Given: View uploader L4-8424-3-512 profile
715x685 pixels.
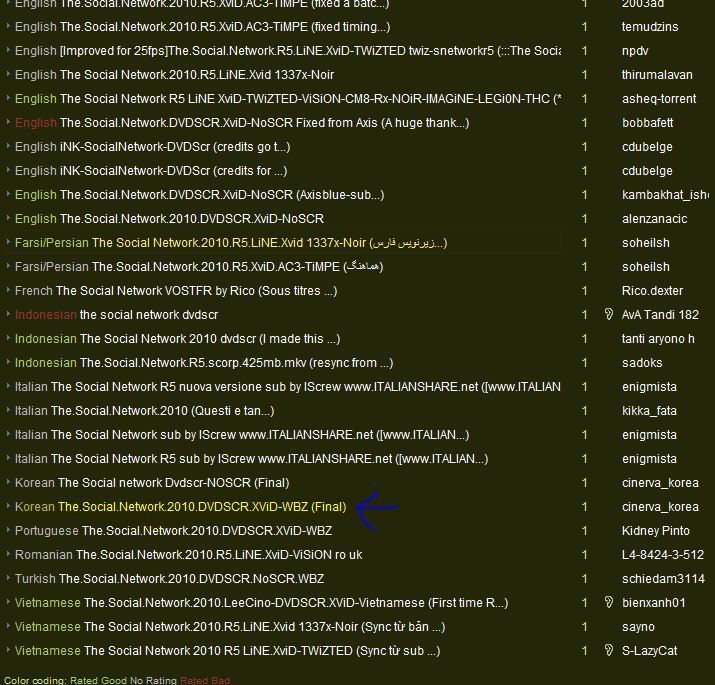Looking at the screenshot, I should pyautogui.click(x=663, y=555).
